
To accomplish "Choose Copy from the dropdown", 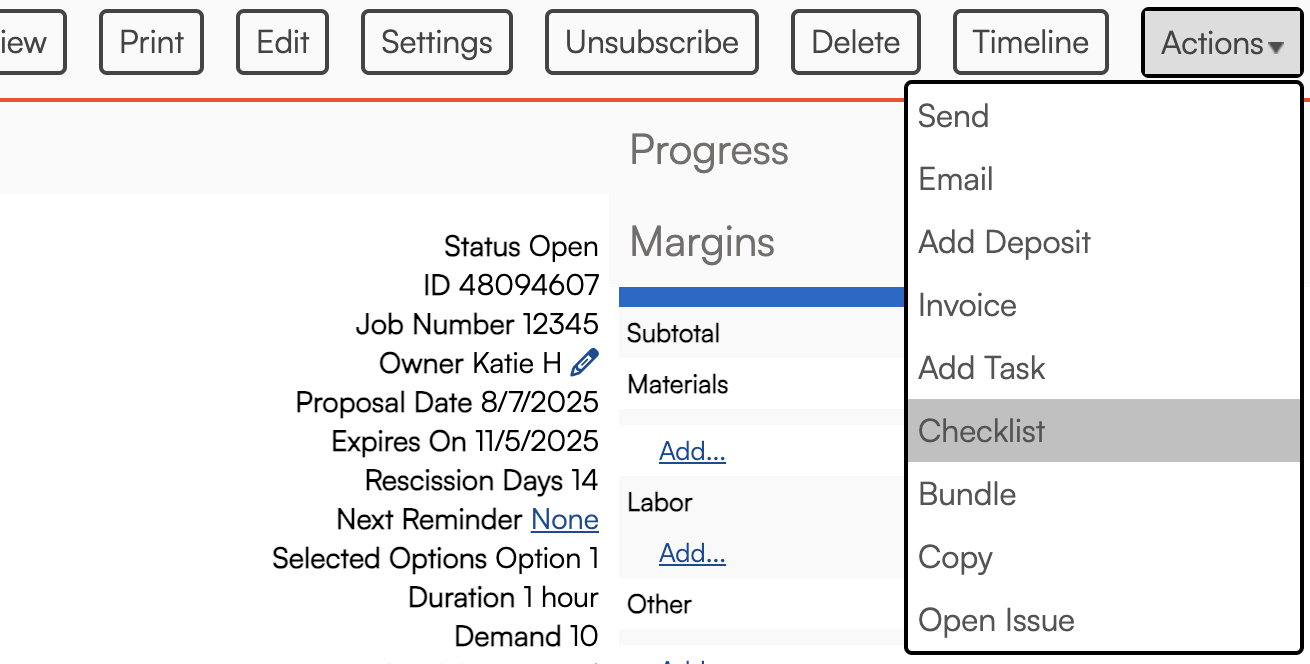I will click(955, 557).
